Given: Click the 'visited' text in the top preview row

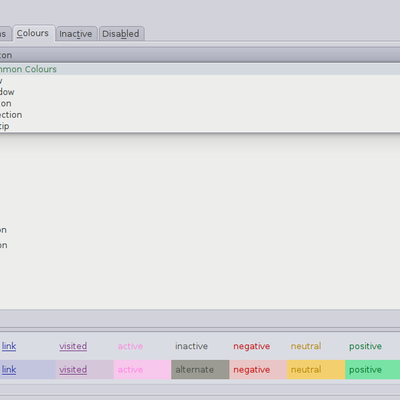Looking at the screenshot, I should 73,346.
